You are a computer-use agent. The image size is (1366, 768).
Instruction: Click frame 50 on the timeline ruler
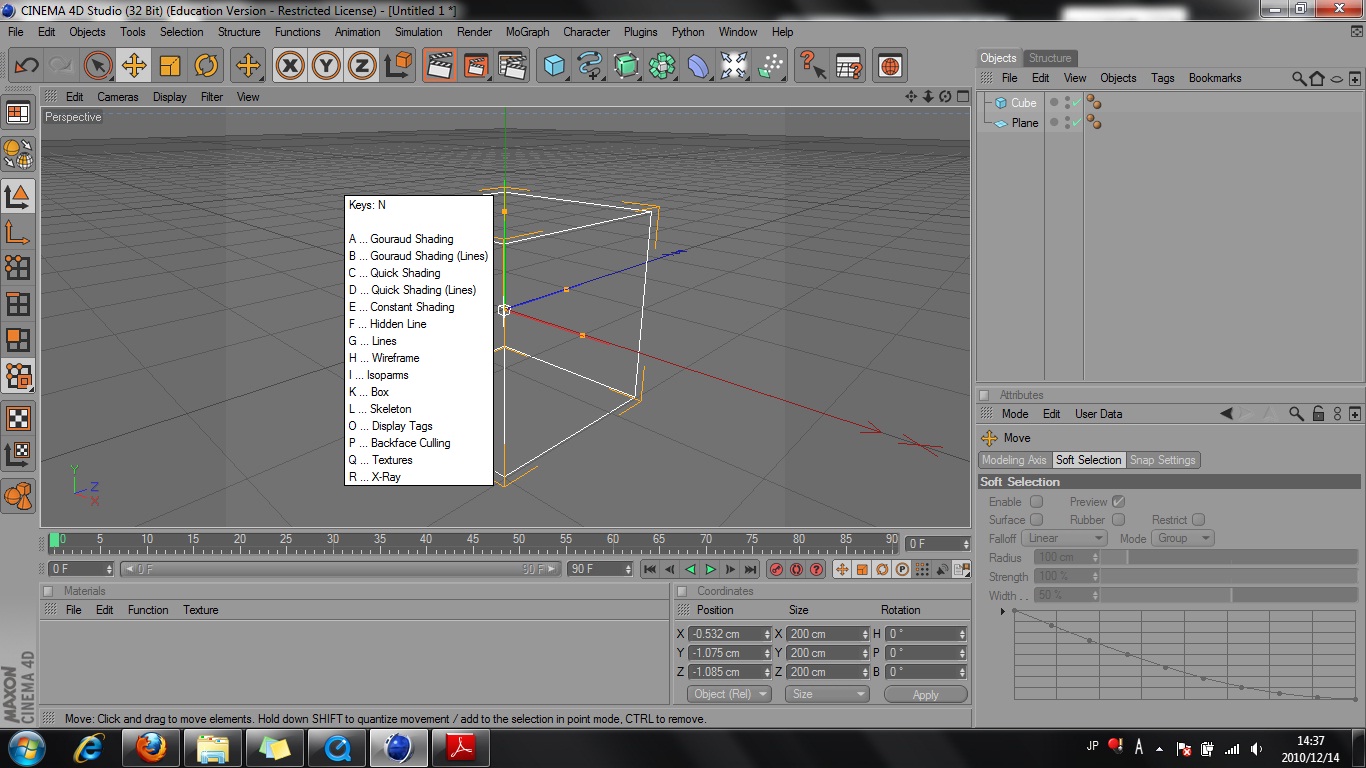click(519, 541)
